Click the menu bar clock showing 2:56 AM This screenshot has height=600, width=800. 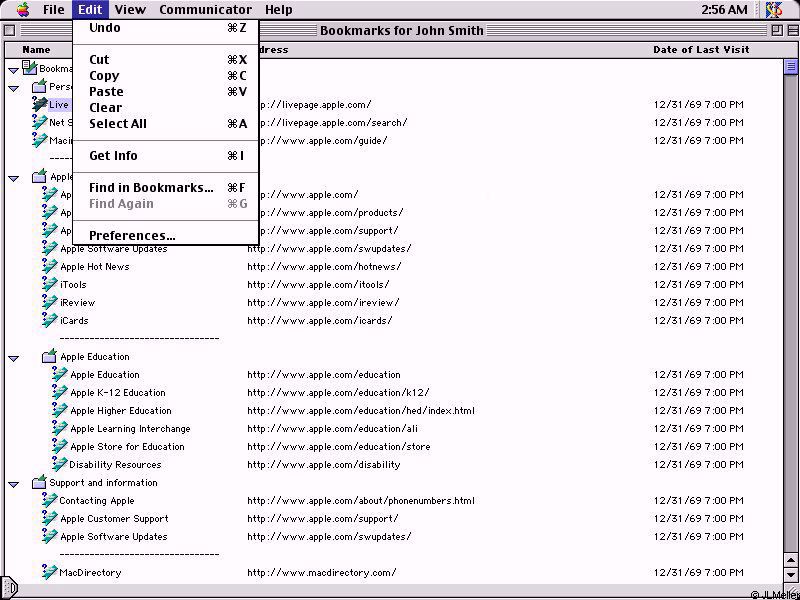point(724,10)
